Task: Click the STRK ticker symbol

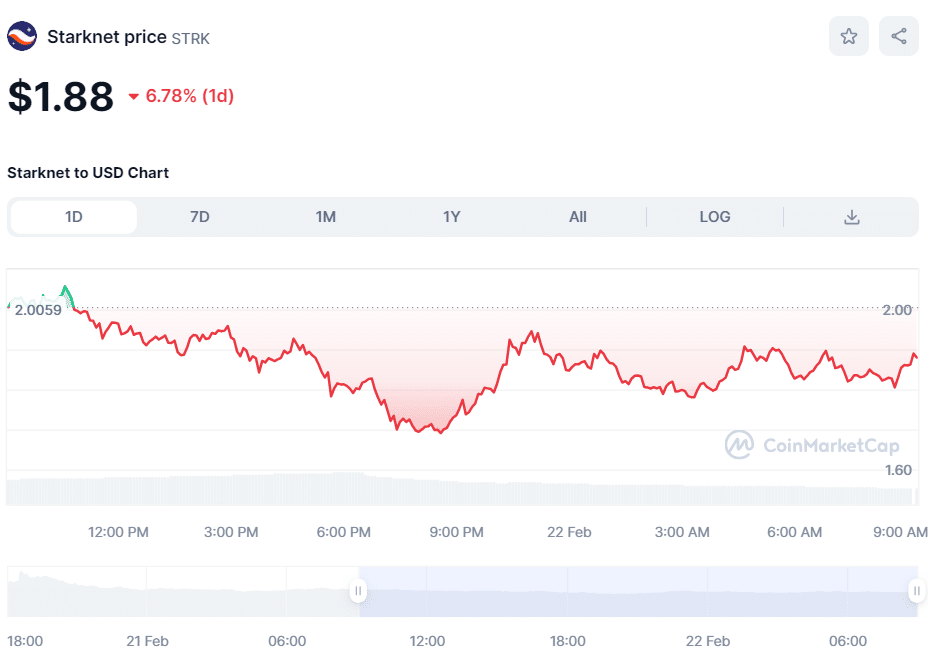Action: 190,39
